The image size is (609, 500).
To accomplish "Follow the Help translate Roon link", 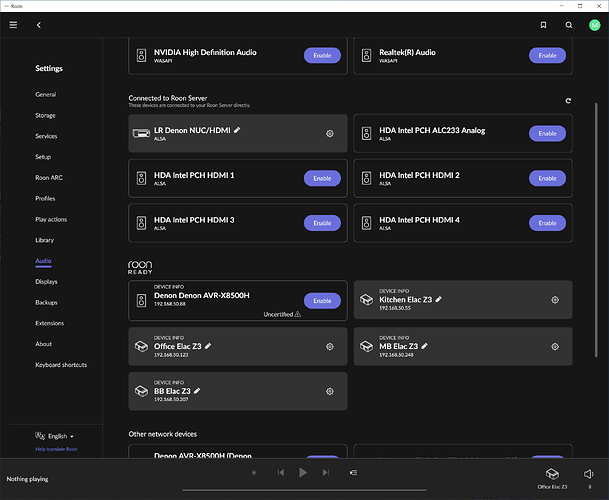I will 56,449.
